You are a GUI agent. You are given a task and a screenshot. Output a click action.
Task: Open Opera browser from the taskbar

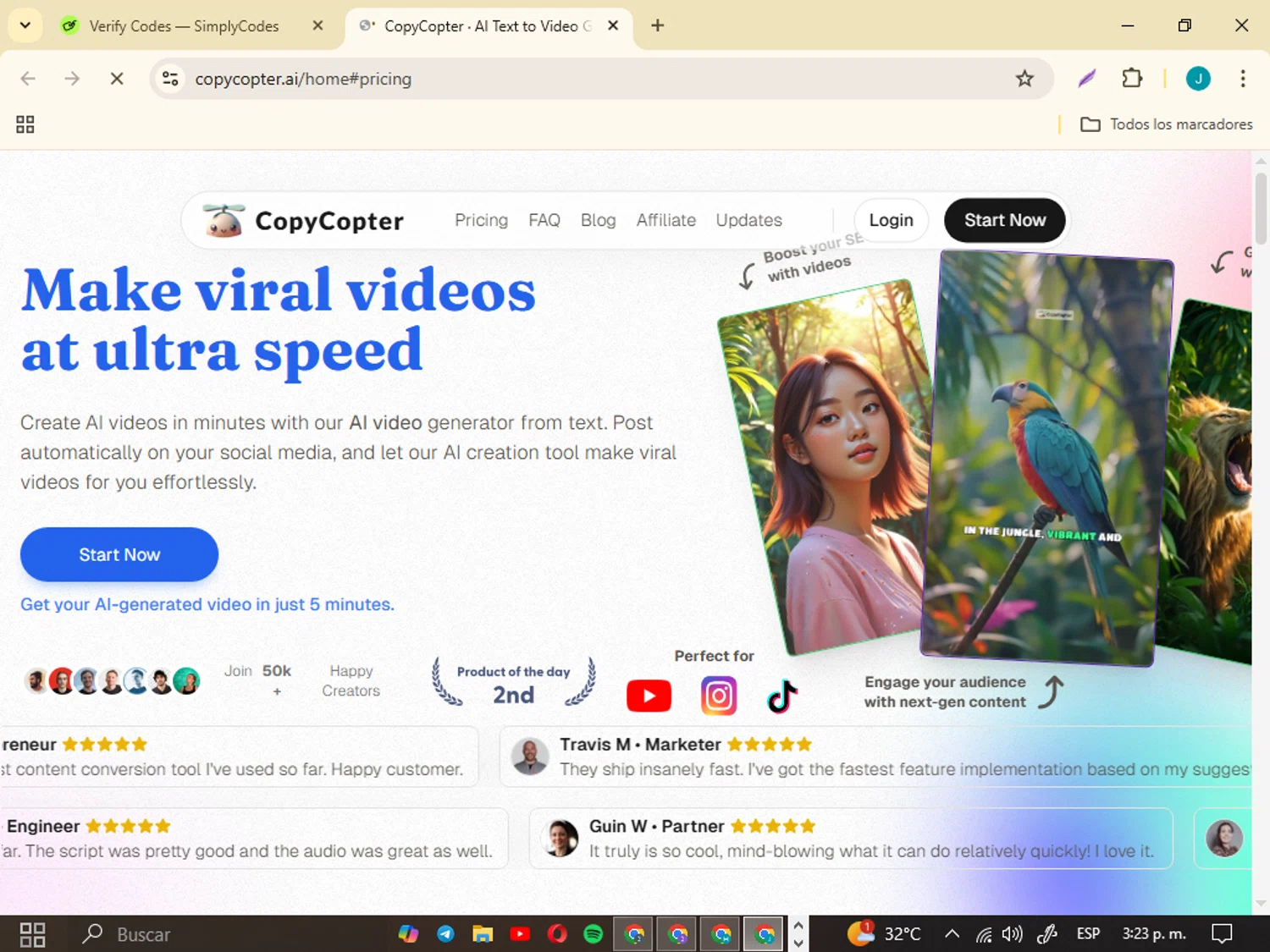[557, 934]
